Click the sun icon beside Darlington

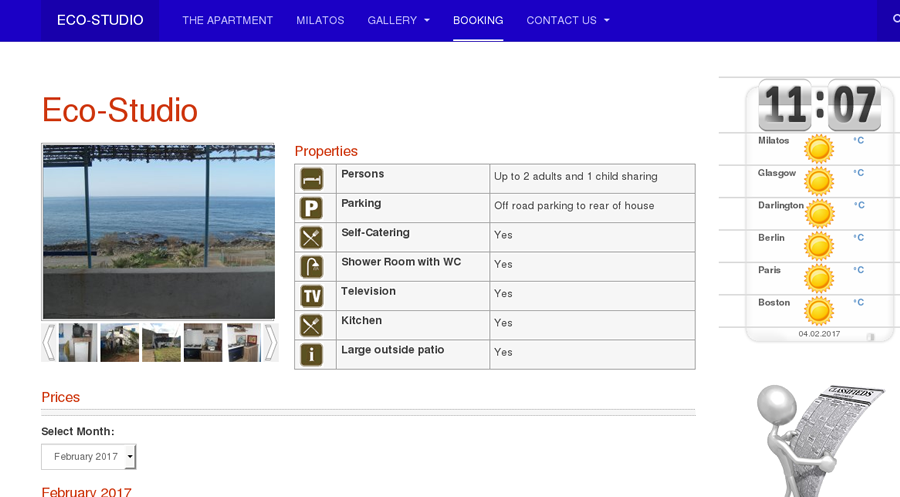coord(819,214)
